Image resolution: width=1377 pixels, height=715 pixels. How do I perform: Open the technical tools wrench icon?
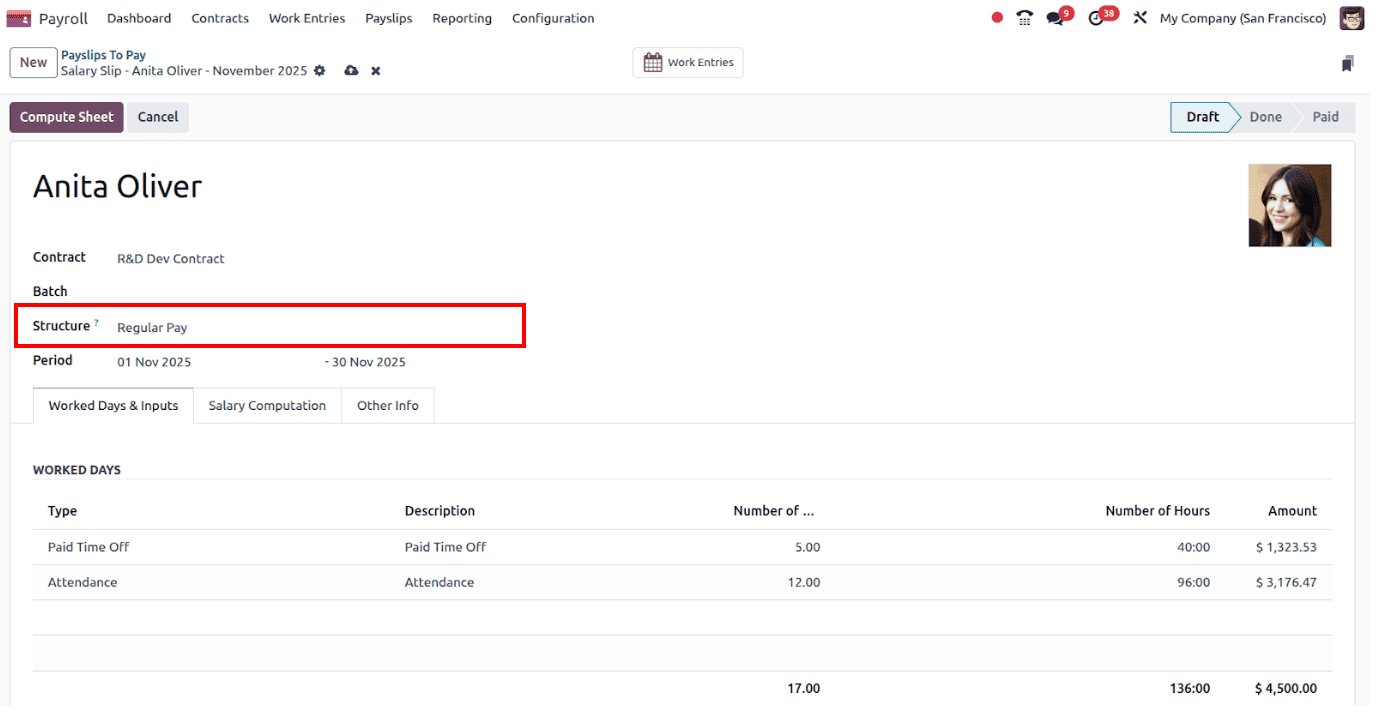pos(1140,17)
